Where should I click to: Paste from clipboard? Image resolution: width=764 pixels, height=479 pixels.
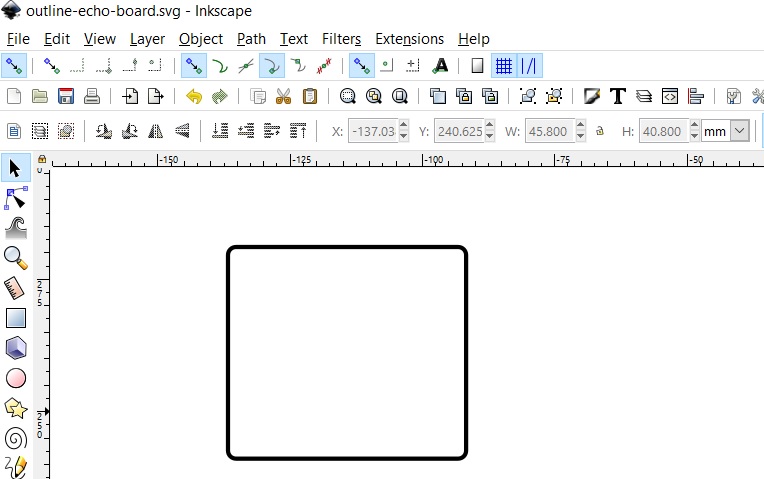tap(309, 96)
